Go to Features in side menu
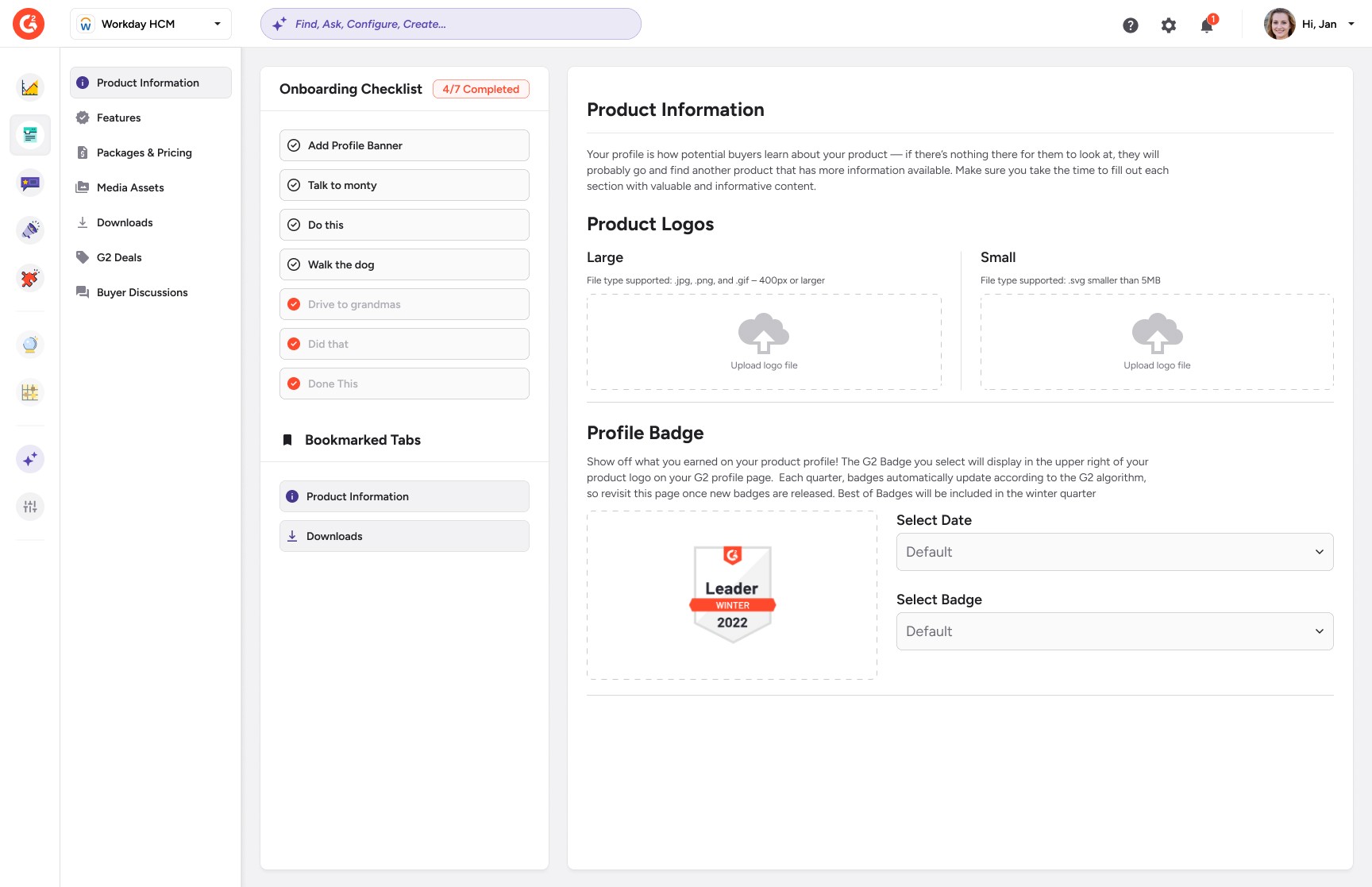 click(151, 118)
